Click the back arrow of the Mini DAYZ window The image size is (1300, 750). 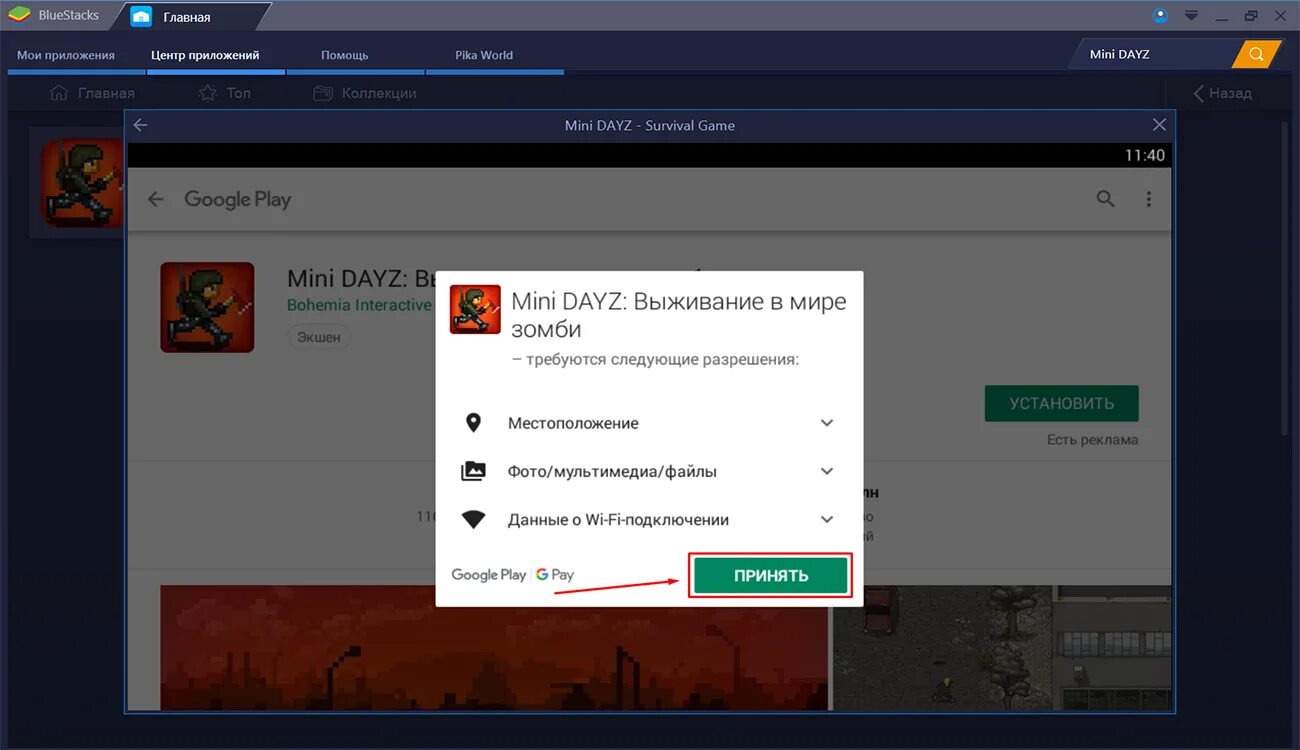tap(140, 125)
